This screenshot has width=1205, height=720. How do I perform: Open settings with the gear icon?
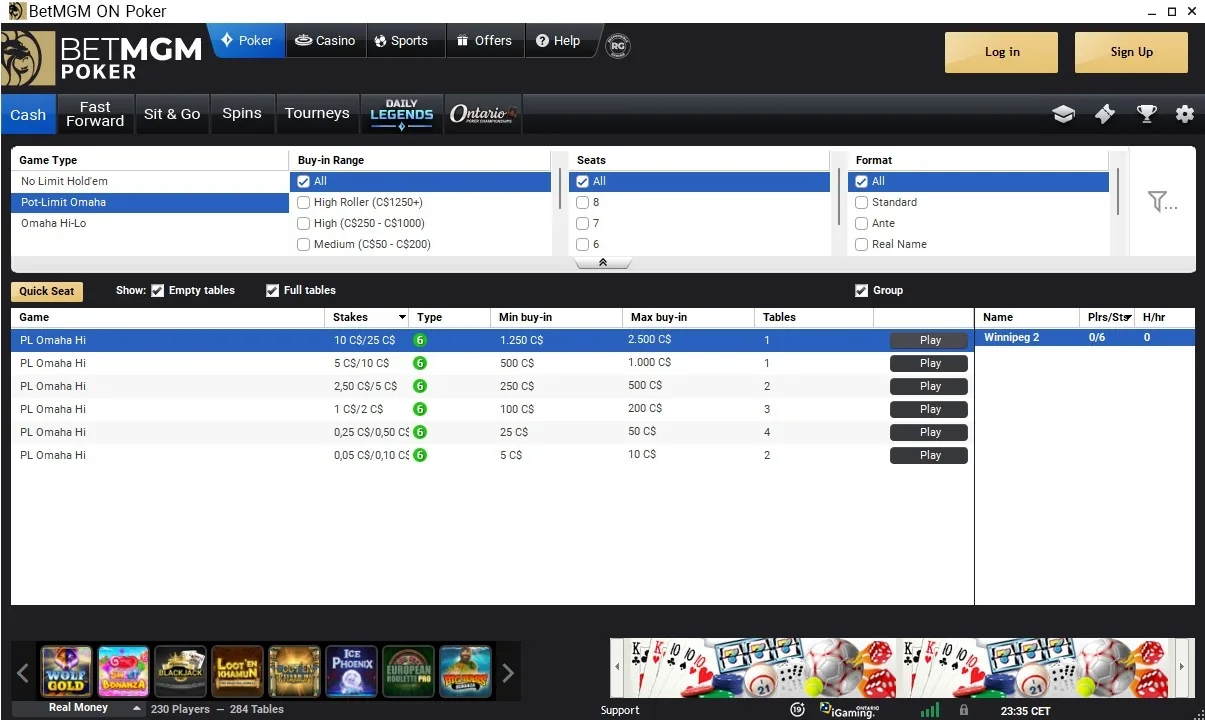pyautogui.click(x=1185, y=114)
